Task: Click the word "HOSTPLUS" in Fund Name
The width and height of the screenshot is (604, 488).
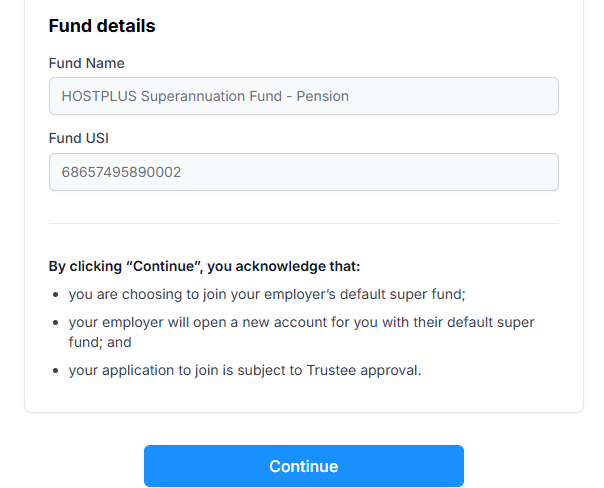Action: (x=98, y=96)
